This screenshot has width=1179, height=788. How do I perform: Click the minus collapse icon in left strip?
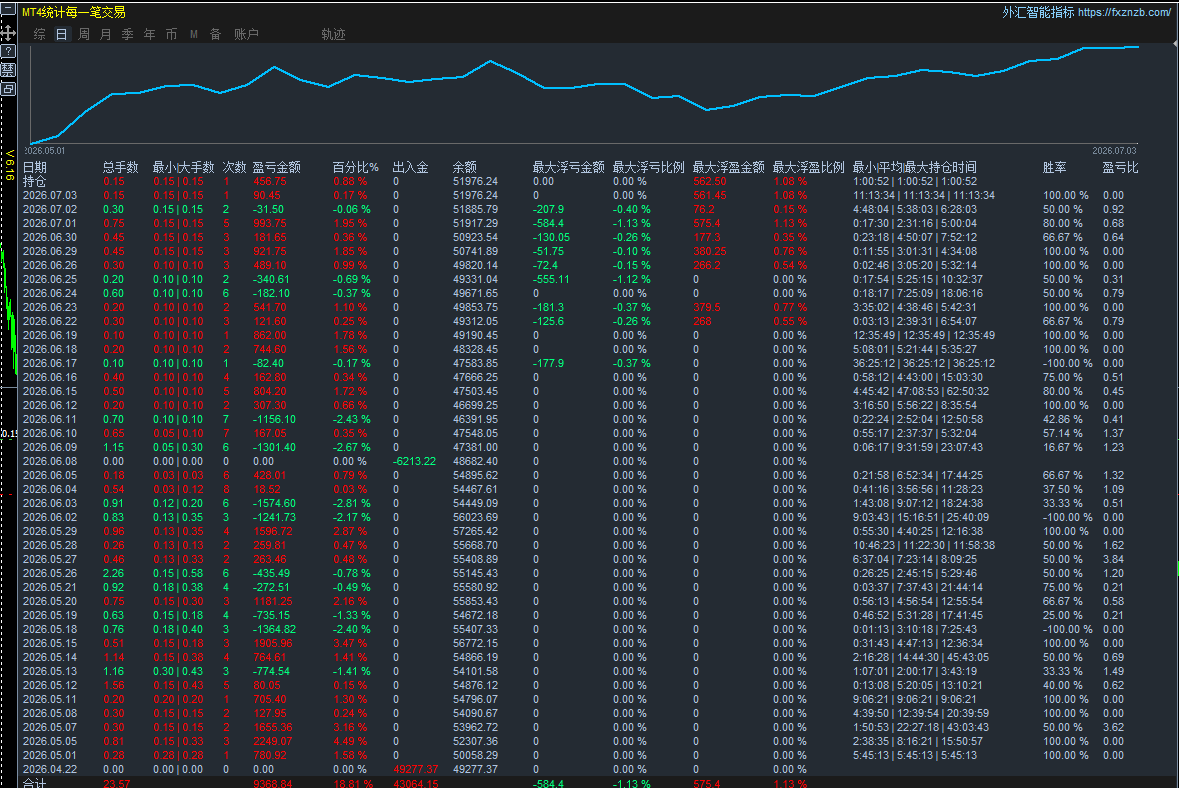click(x=8, y=10)
